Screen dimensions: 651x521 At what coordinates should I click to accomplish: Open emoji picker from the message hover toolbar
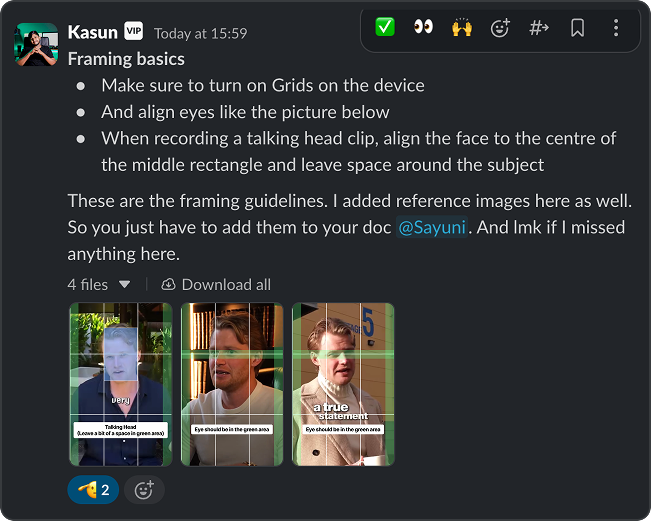tap(500, 28)
